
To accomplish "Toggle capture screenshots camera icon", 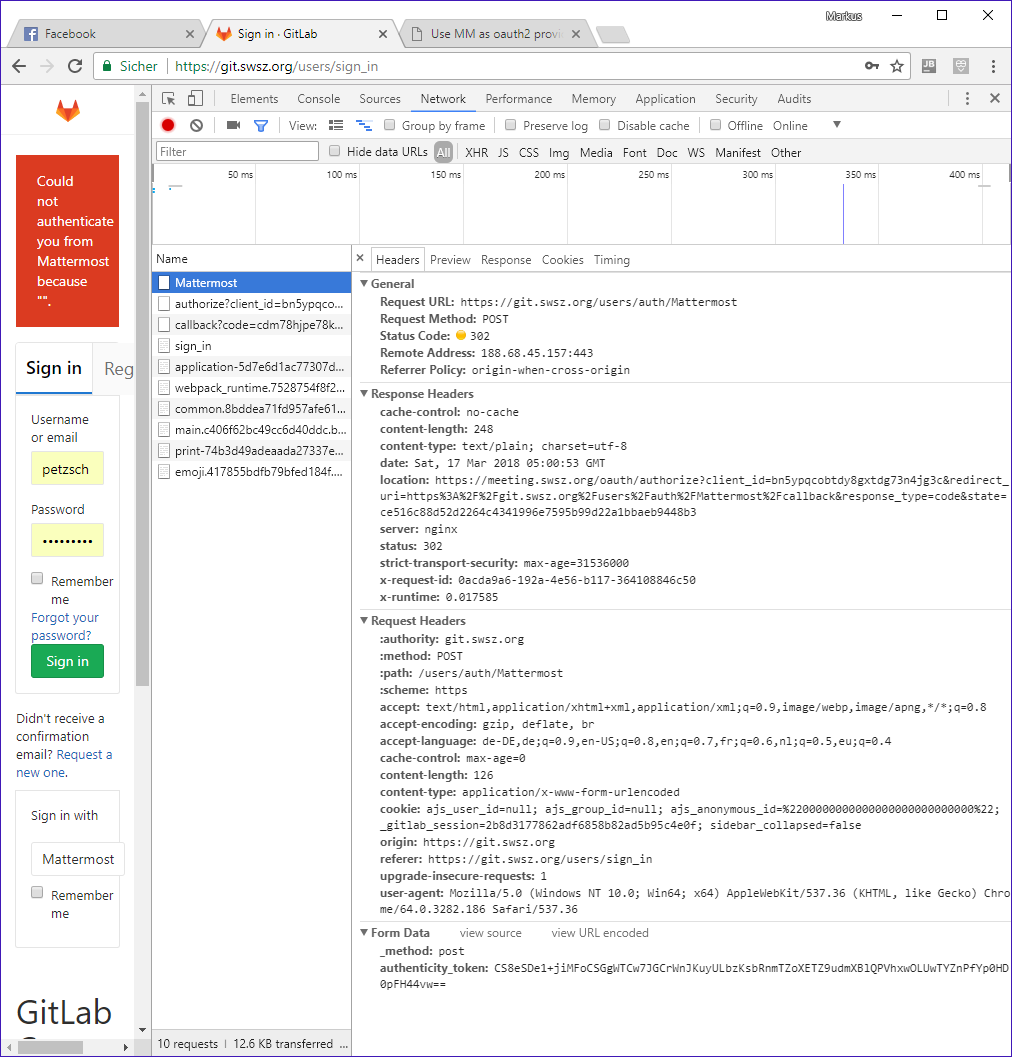I will click(x=233, y=125).
